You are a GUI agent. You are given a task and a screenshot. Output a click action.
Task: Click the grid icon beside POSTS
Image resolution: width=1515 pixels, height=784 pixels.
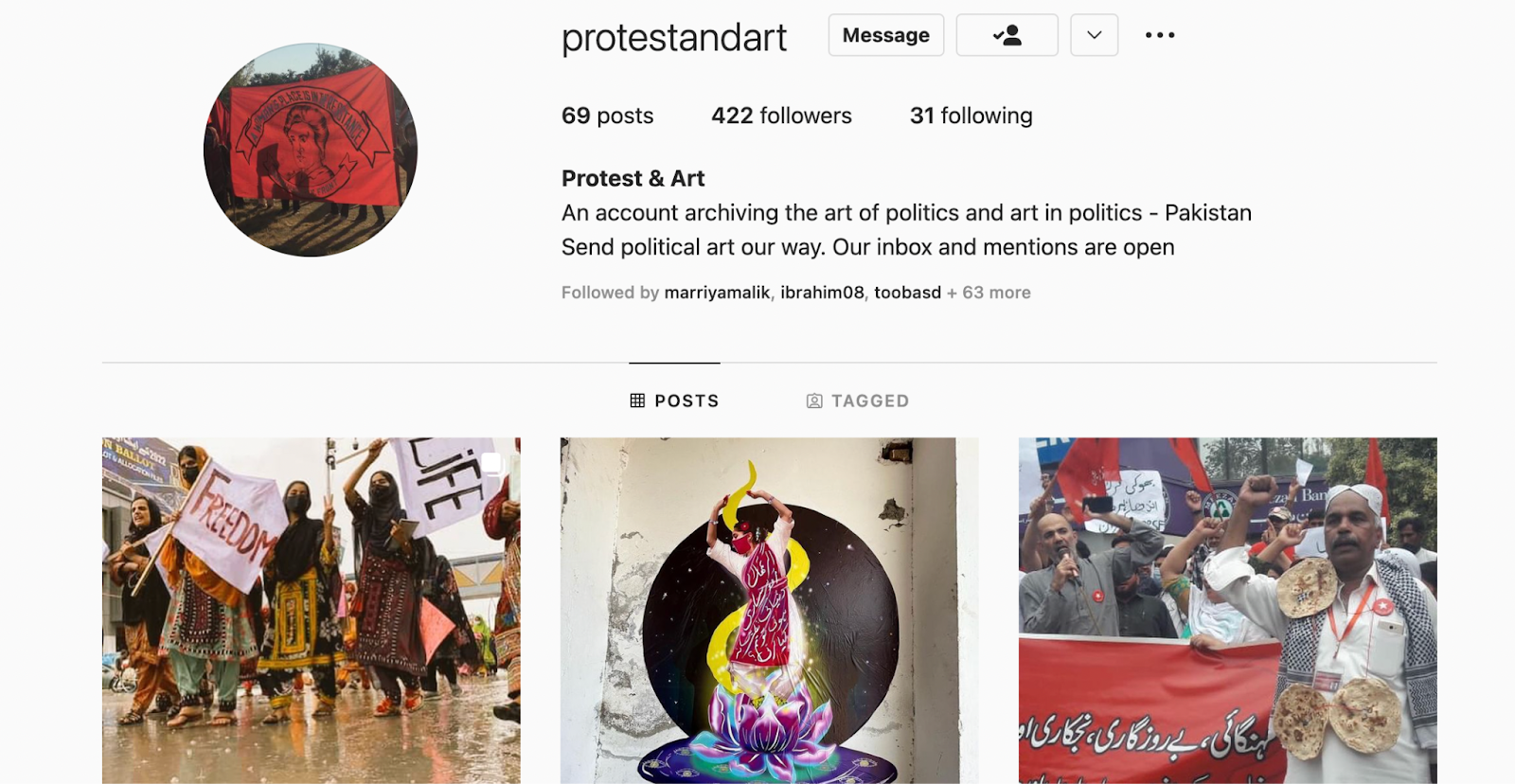pos(637,401)
